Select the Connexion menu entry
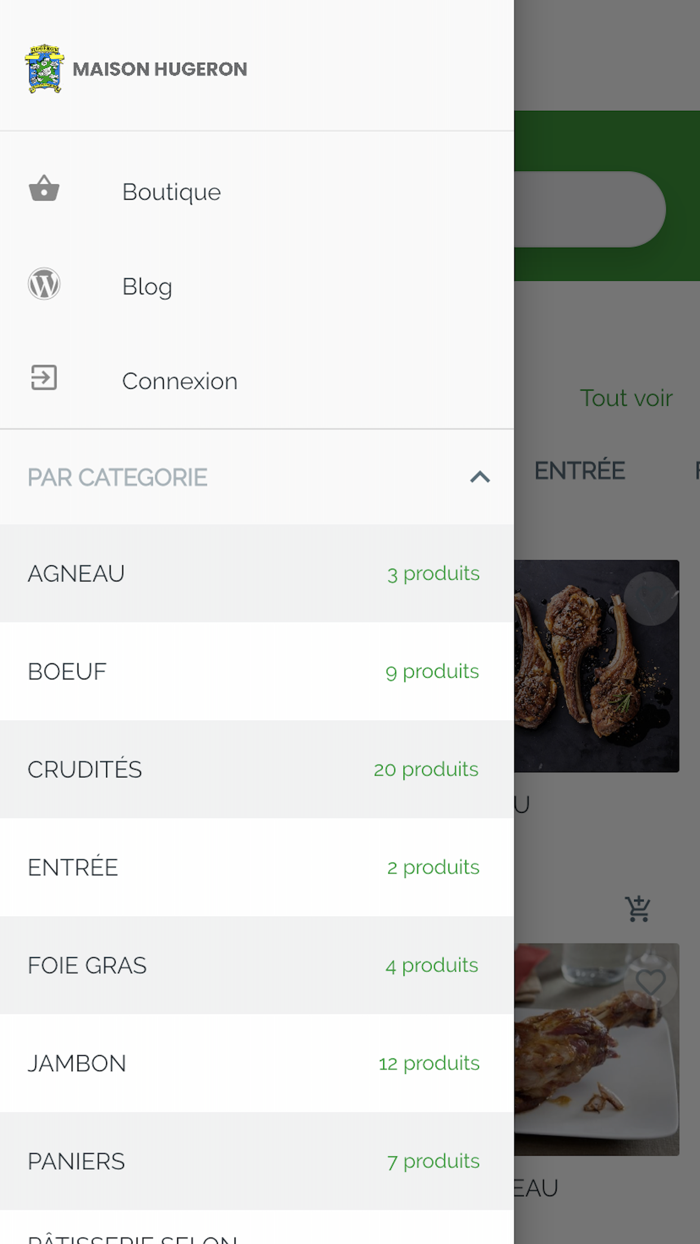 pos(180,381)
